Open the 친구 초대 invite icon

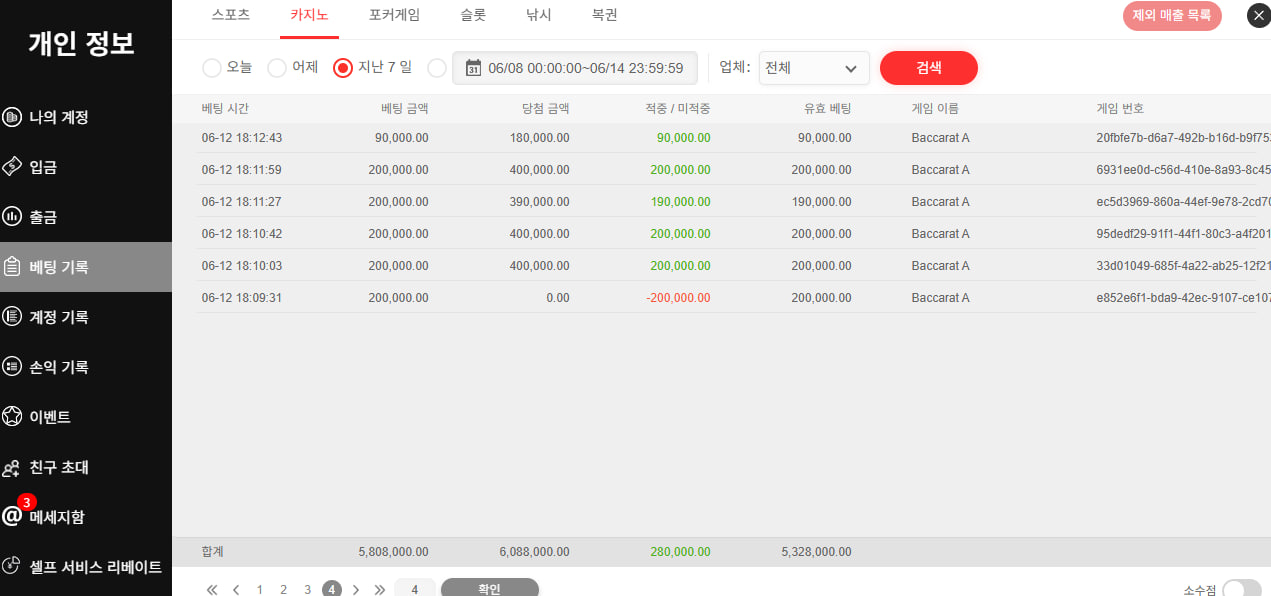coord(13,467)
